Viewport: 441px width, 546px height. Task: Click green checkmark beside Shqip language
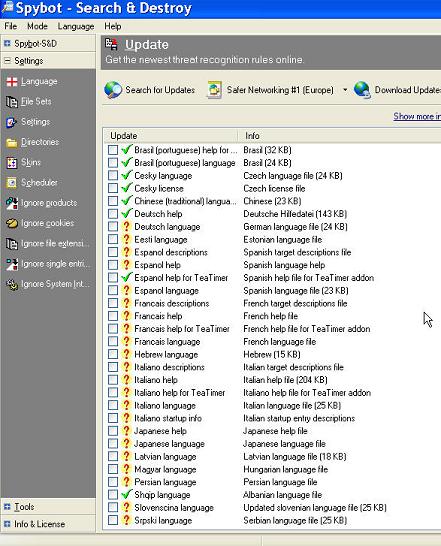pos(127,494)
